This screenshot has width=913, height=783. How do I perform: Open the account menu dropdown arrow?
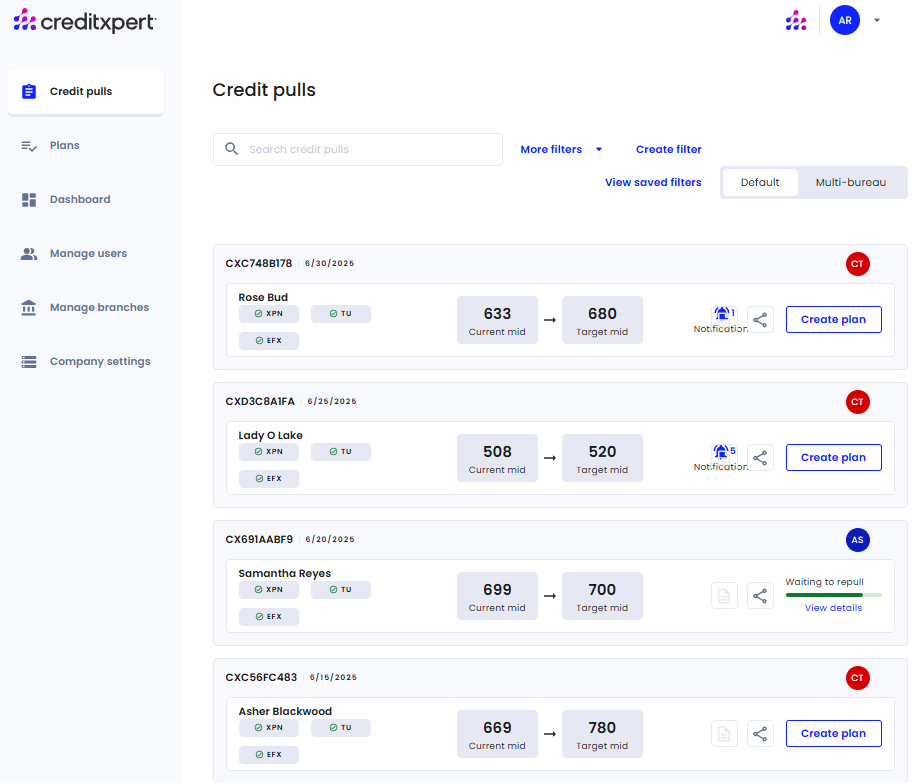[x=877, y=20]
